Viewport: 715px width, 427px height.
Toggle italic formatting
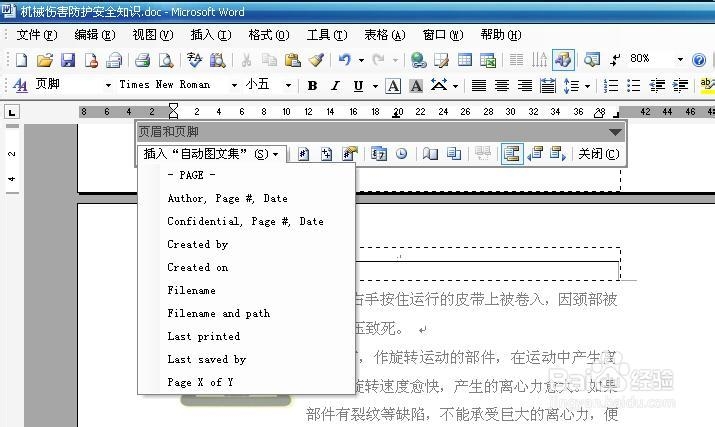[x=335, y=85]
